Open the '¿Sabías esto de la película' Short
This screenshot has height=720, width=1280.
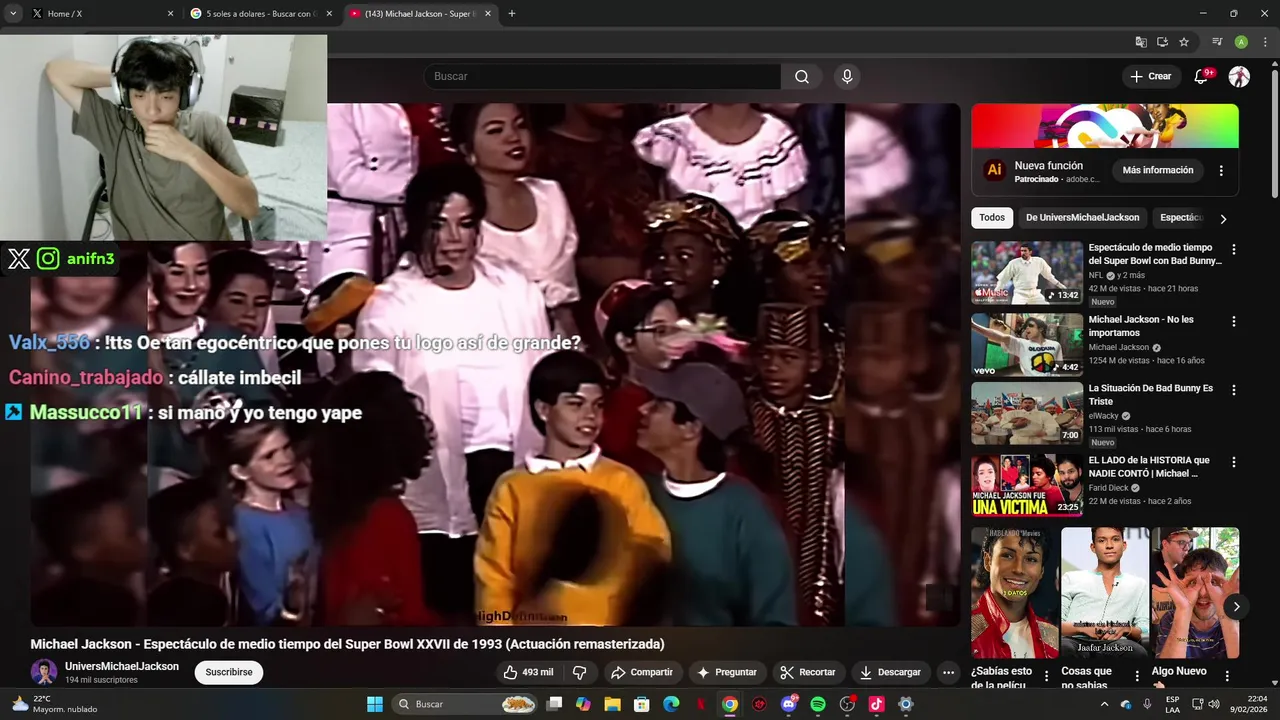(x=1014, y=593)
